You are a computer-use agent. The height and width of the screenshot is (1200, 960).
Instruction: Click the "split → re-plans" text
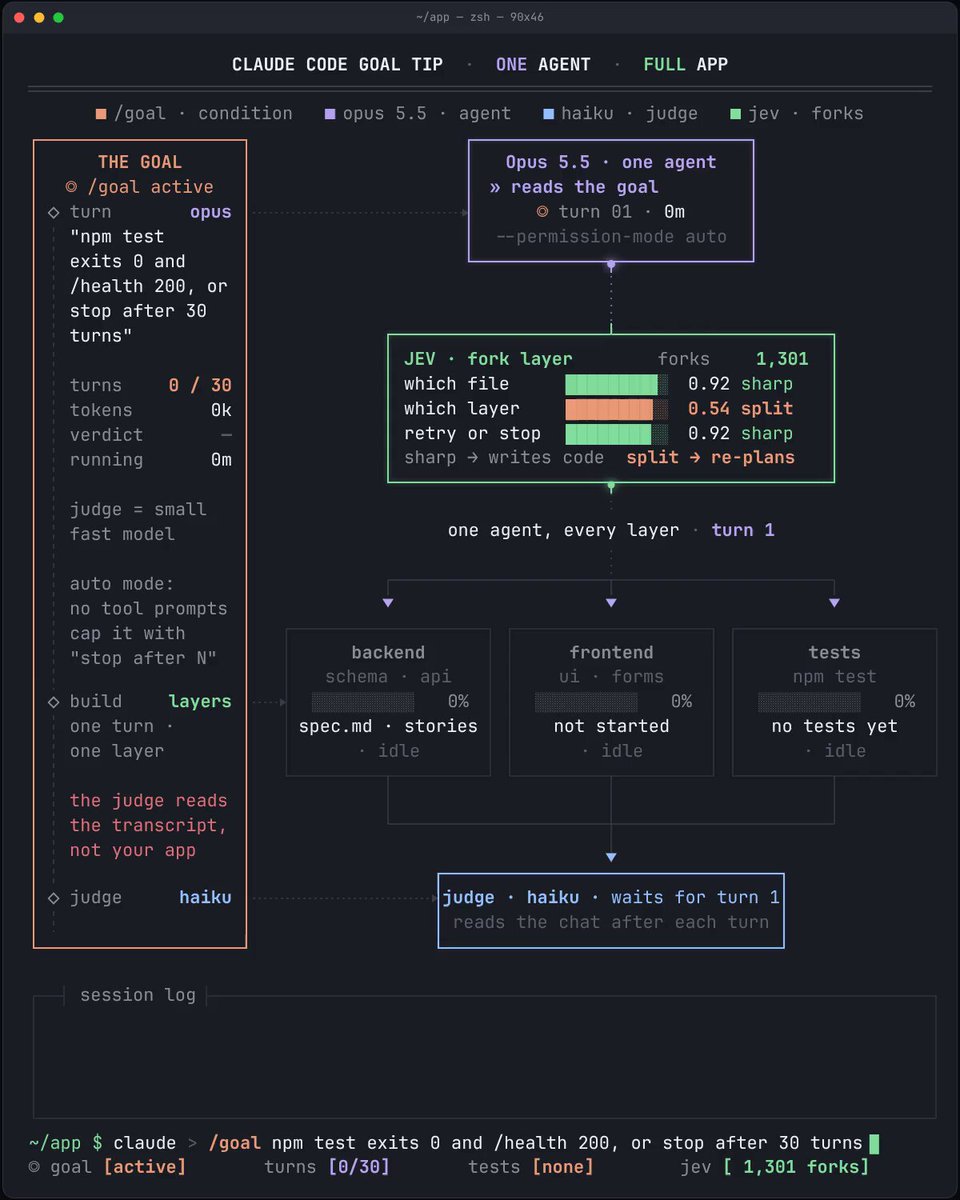[x=710, y=458]
